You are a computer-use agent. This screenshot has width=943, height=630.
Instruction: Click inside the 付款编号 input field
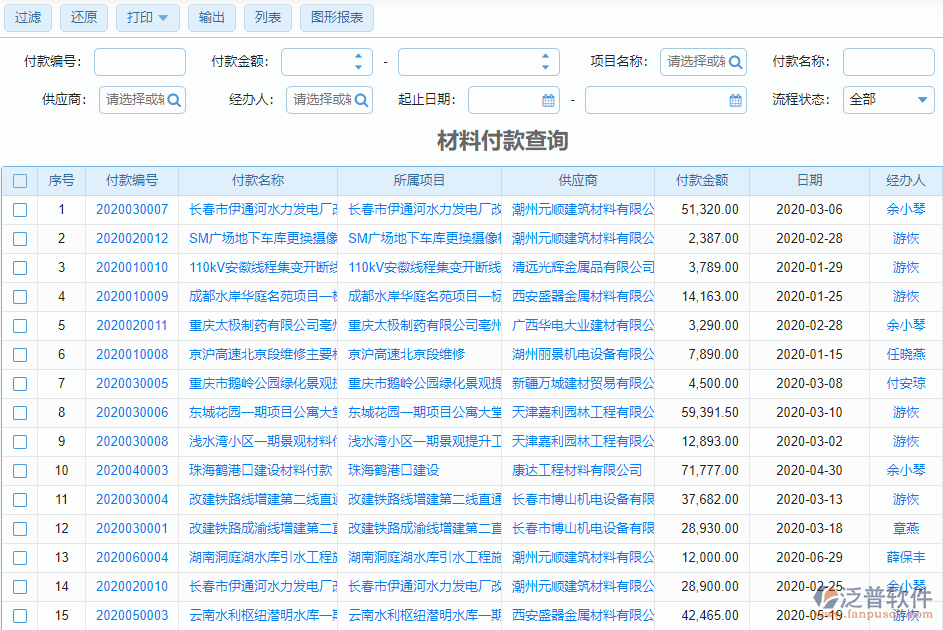click(x=139, y=61)
